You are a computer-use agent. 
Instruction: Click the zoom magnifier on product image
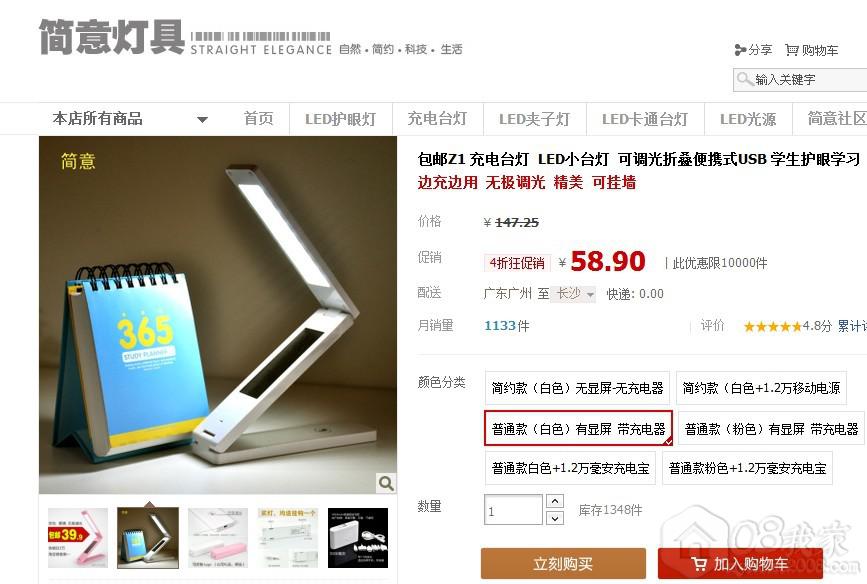pos(385,483)
